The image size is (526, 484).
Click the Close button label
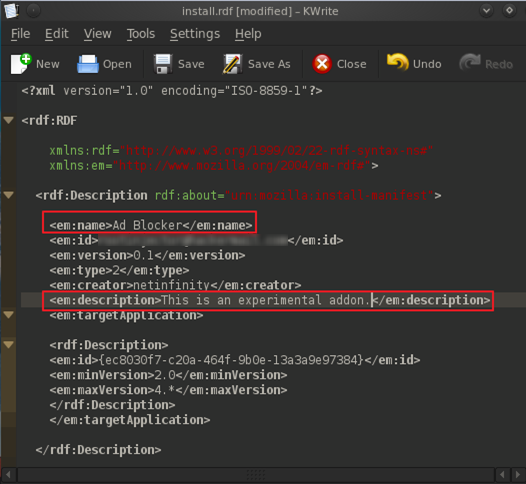pos(351,64)
